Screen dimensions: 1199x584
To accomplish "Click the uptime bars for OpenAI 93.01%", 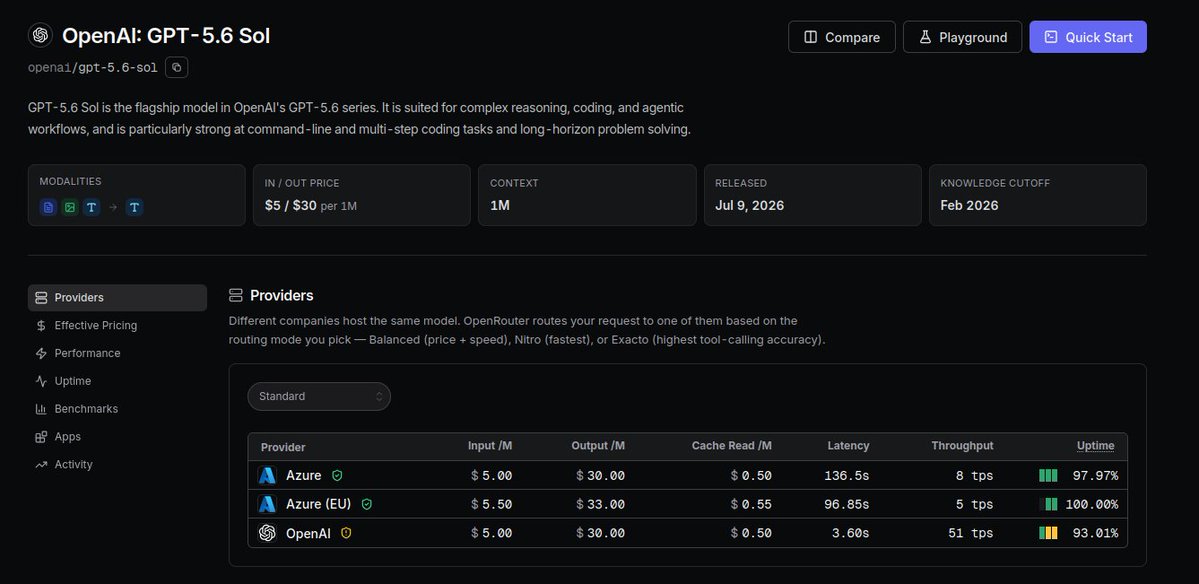I will (x=1048, y=533).
